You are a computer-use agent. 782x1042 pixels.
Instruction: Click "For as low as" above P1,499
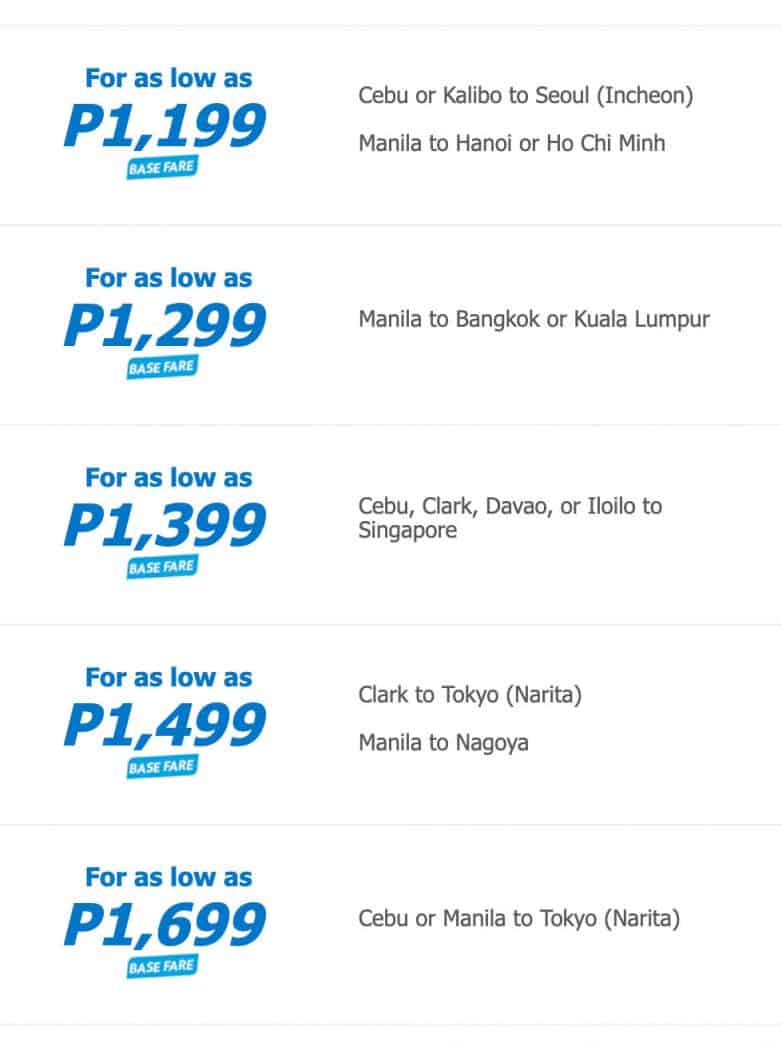[x=168, y=678]
